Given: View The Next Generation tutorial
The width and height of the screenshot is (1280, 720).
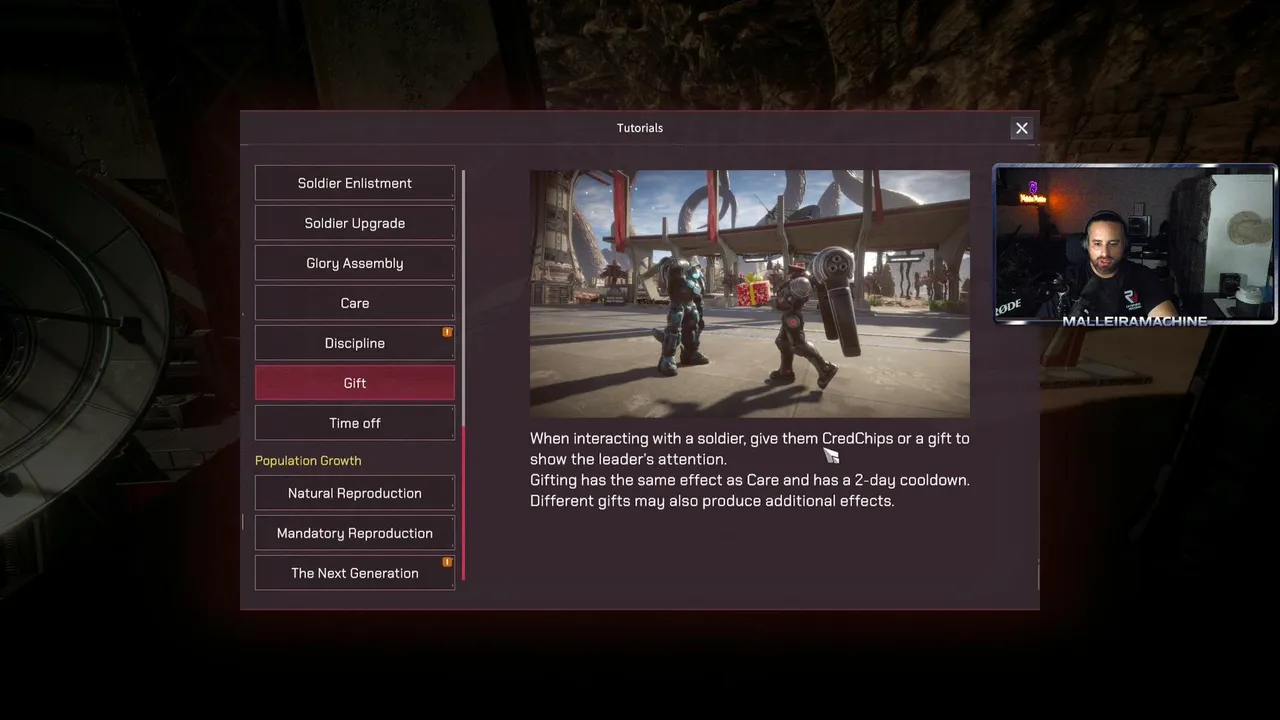Looking at the screenshot, I should [355, 573].
